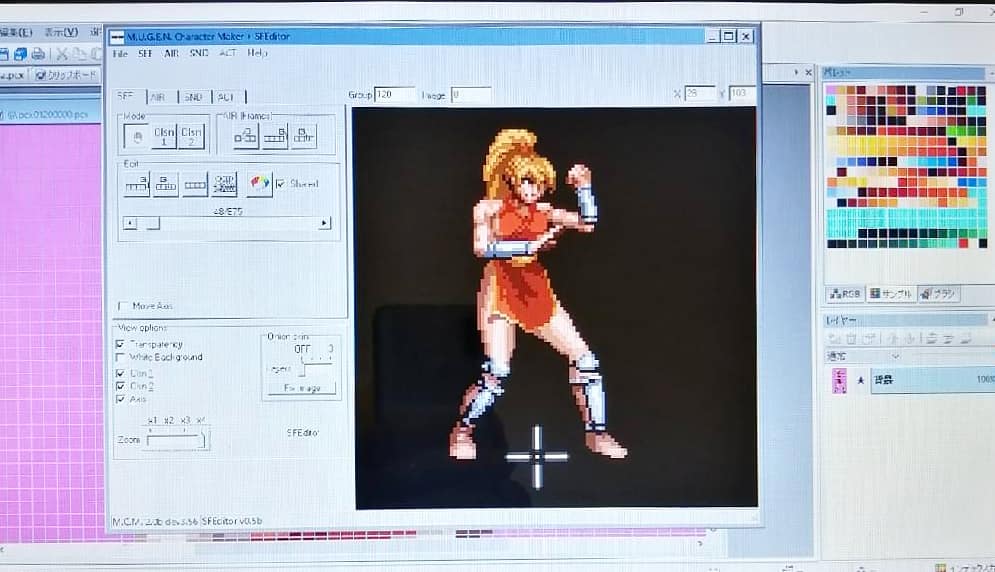Open the 表示(V) menu in background window
This screenshot has width=995, height=572.
click(61, 32)
